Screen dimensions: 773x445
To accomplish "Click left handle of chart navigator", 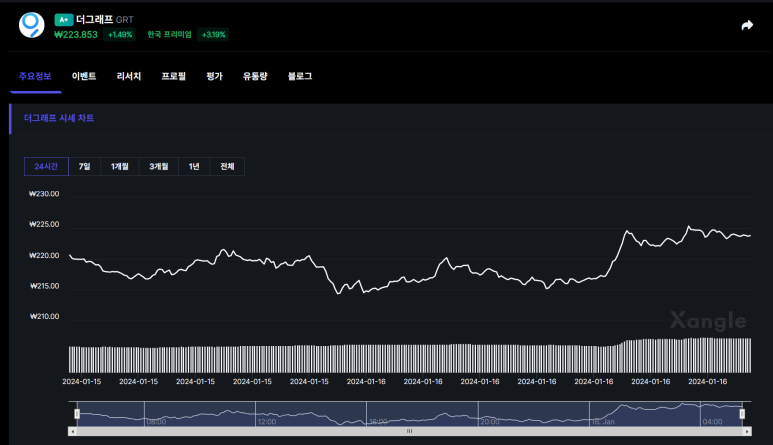I will pos(77,414).
